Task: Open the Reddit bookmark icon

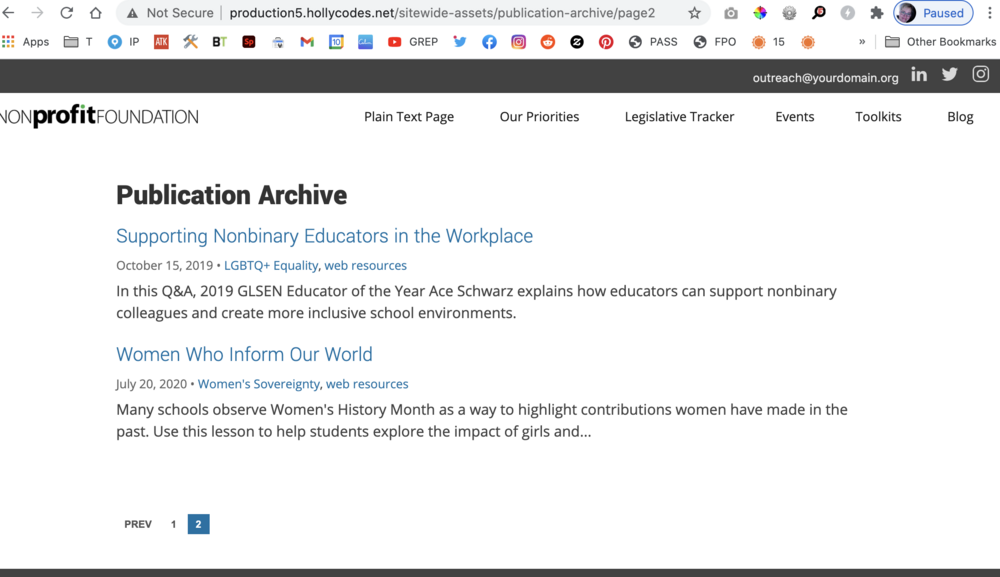Action: point(547,42)
